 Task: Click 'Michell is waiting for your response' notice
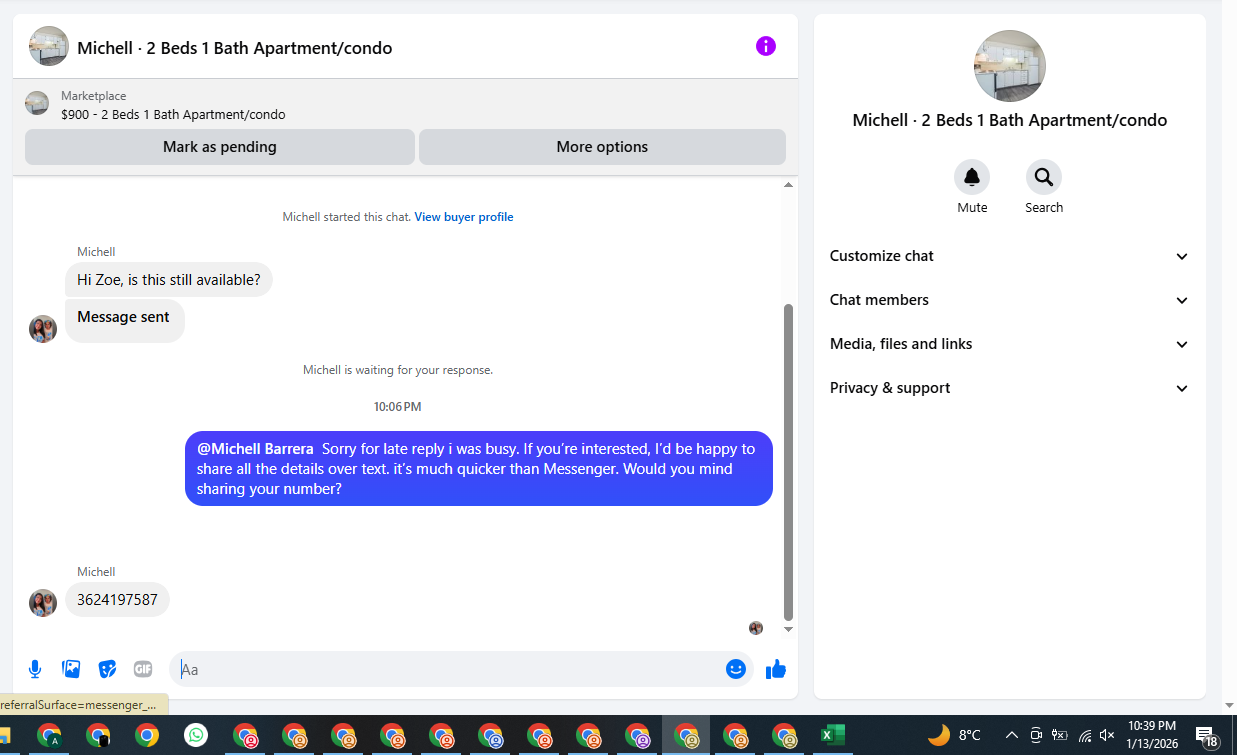tap(398, 370)
